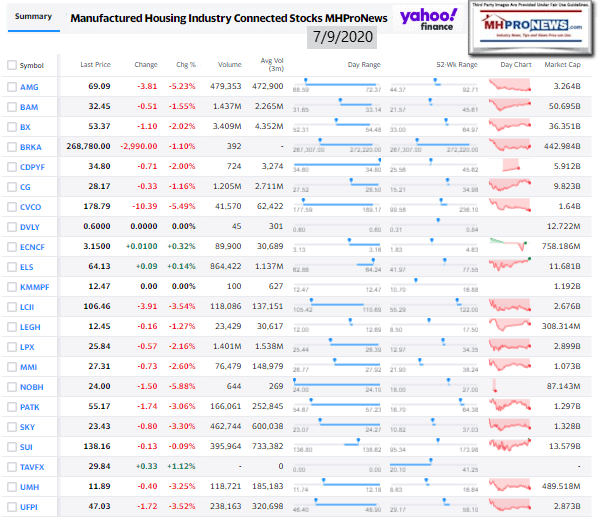Click the Yahoo Finance logo
600x530 pixels.
(428, 16)
